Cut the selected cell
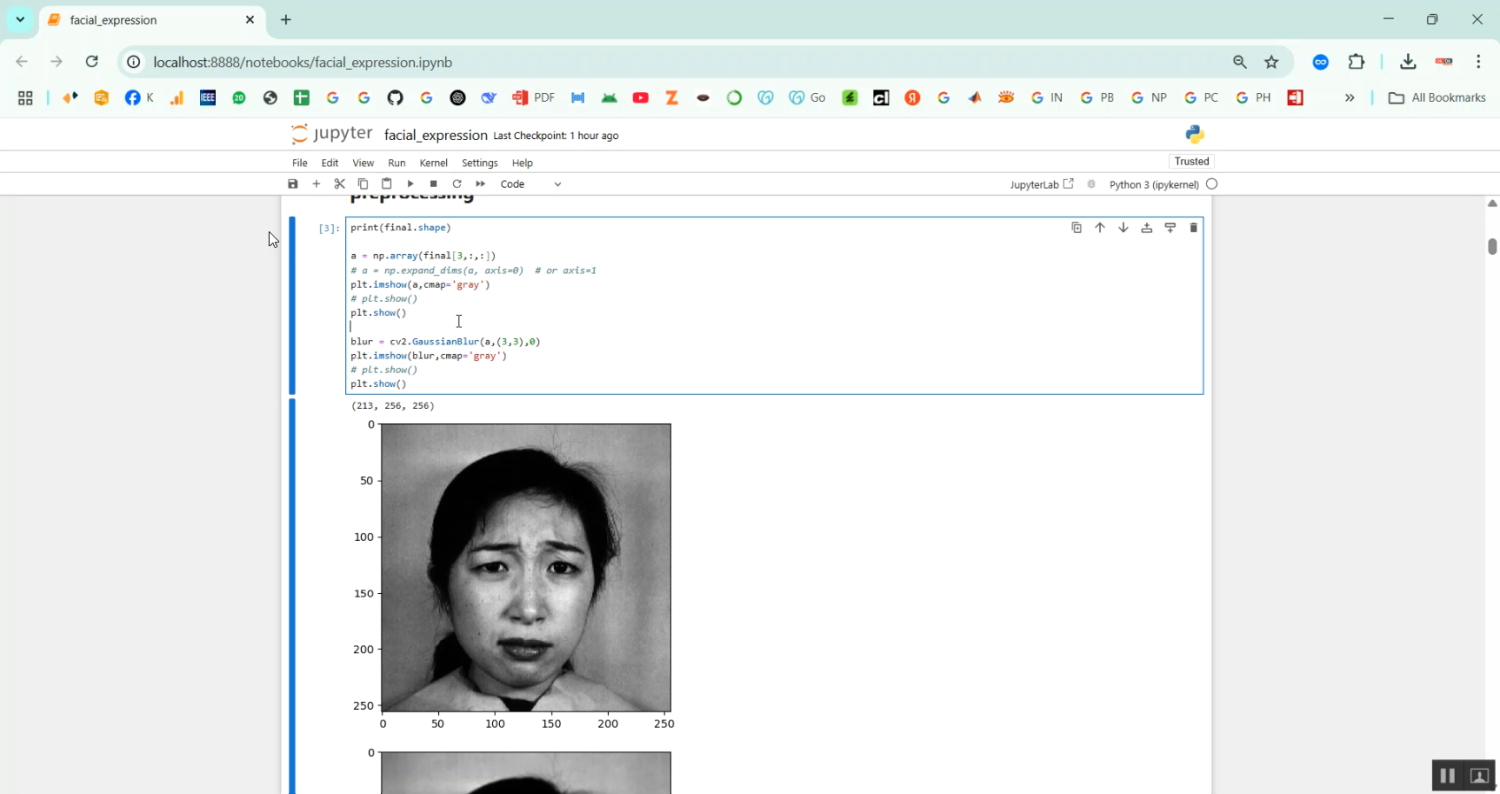 339,183
